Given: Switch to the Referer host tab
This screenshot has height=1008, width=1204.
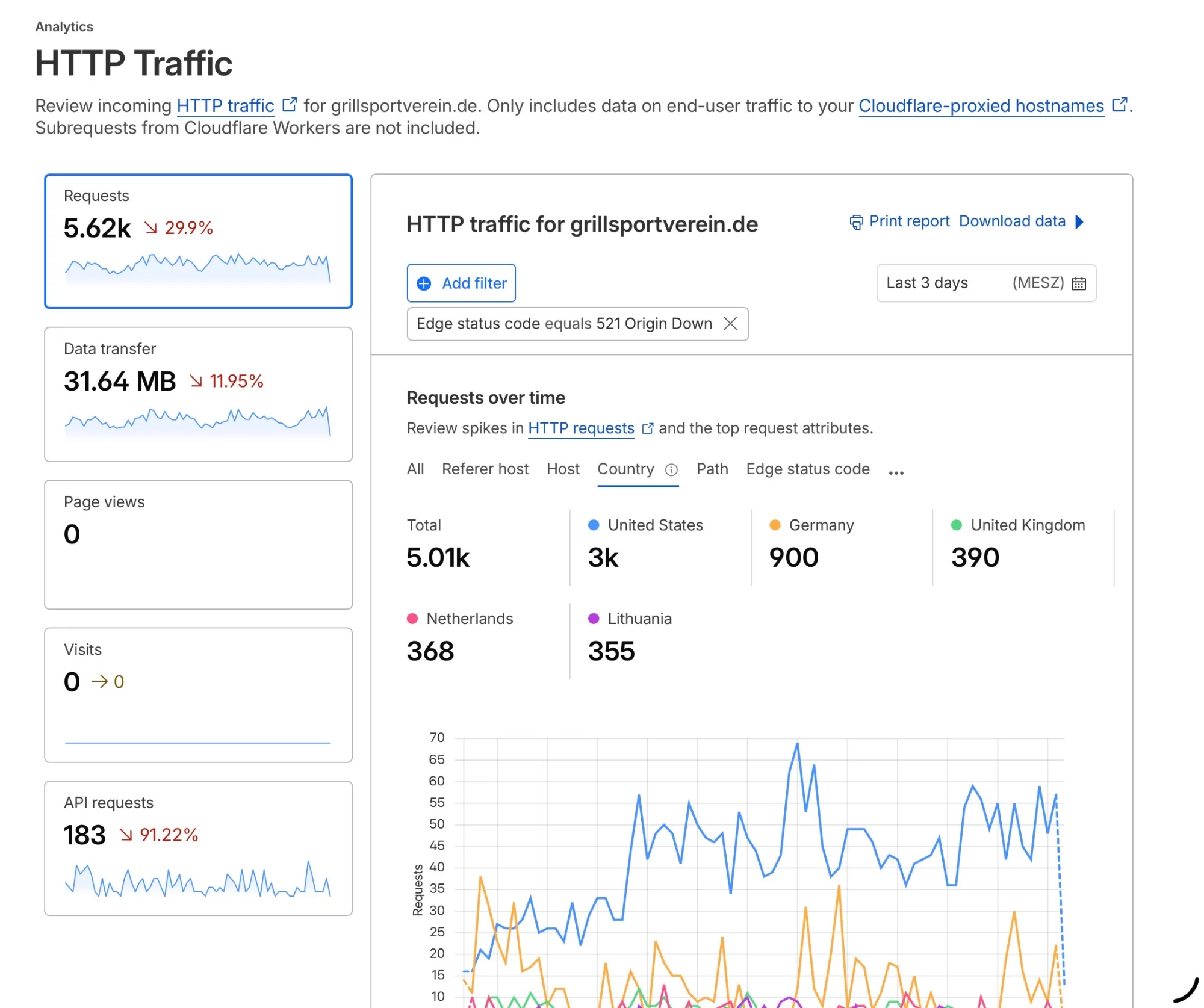Looking at the screenshot, I should 485,469.
